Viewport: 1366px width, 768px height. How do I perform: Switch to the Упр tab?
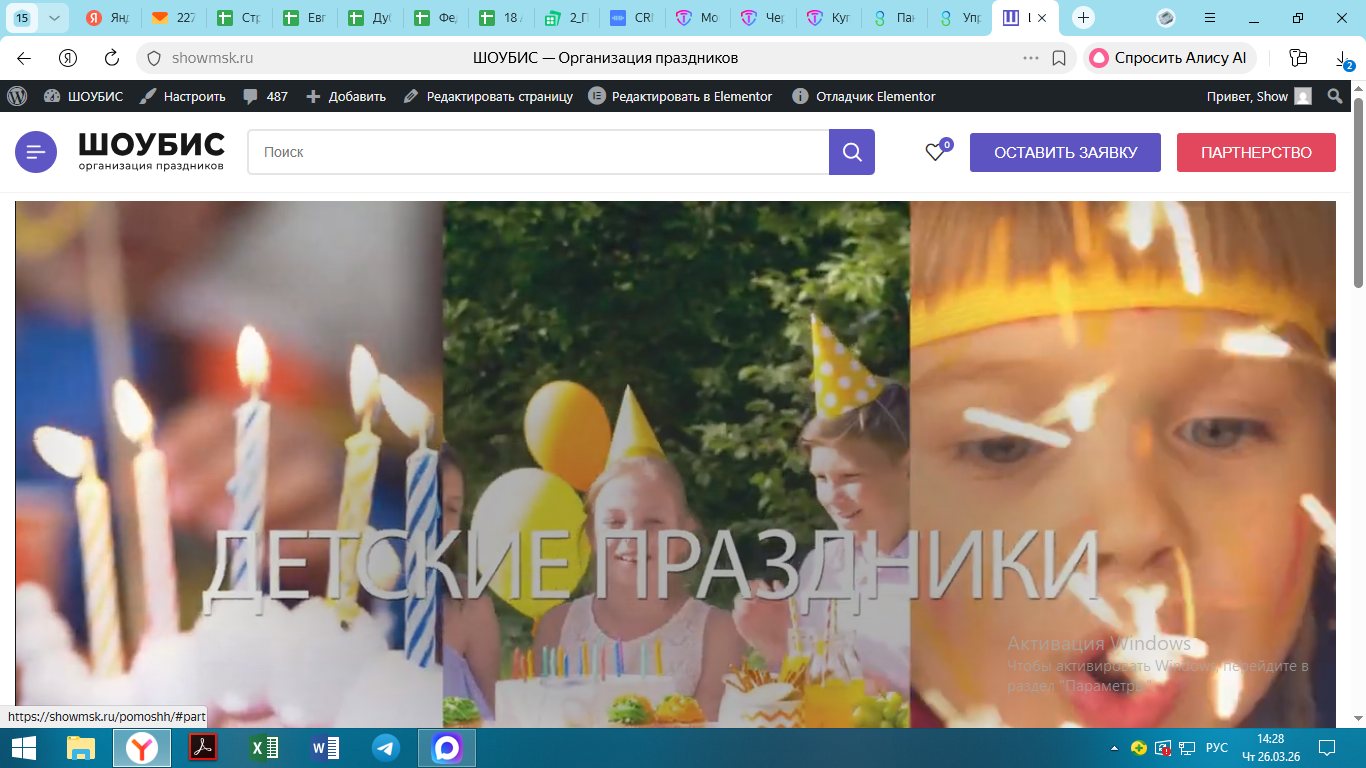point(958,18)
